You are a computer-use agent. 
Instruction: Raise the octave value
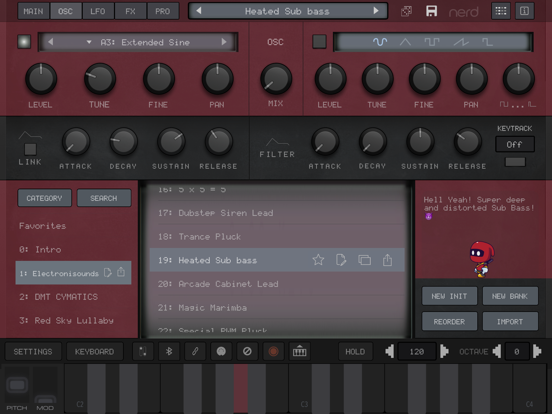(537, 351)
